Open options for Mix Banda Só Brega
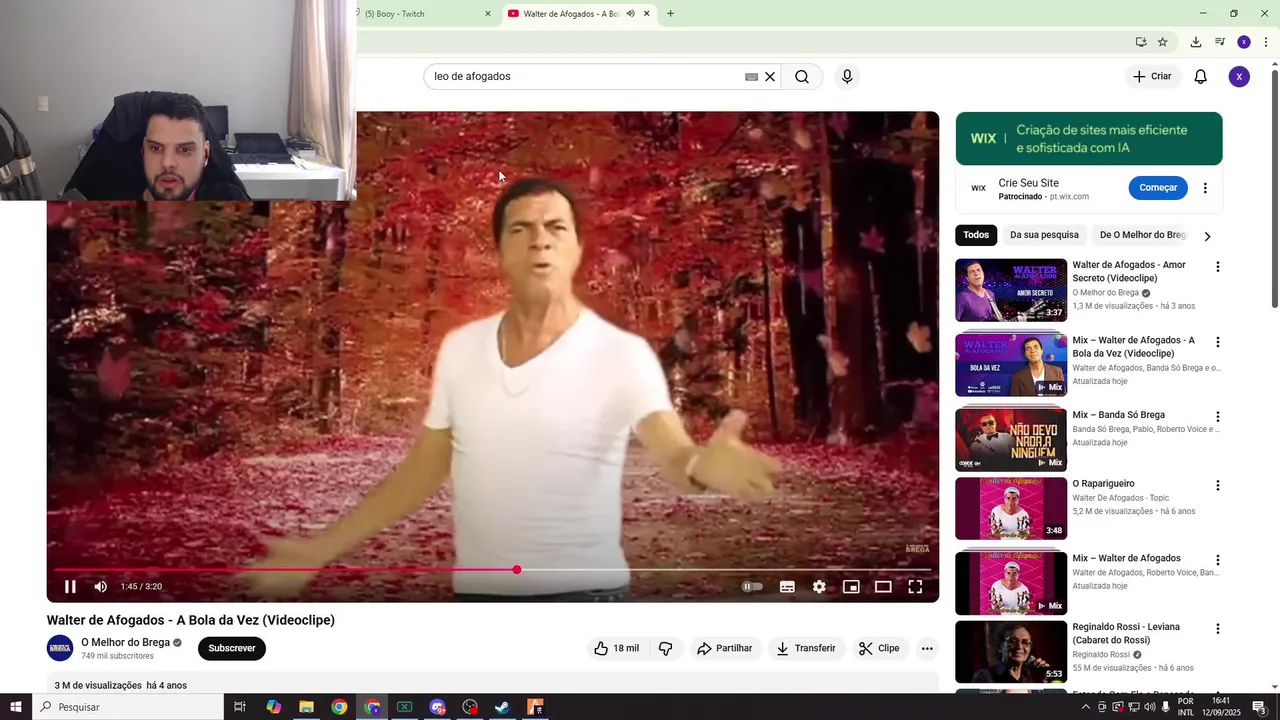 [1217, 417]
